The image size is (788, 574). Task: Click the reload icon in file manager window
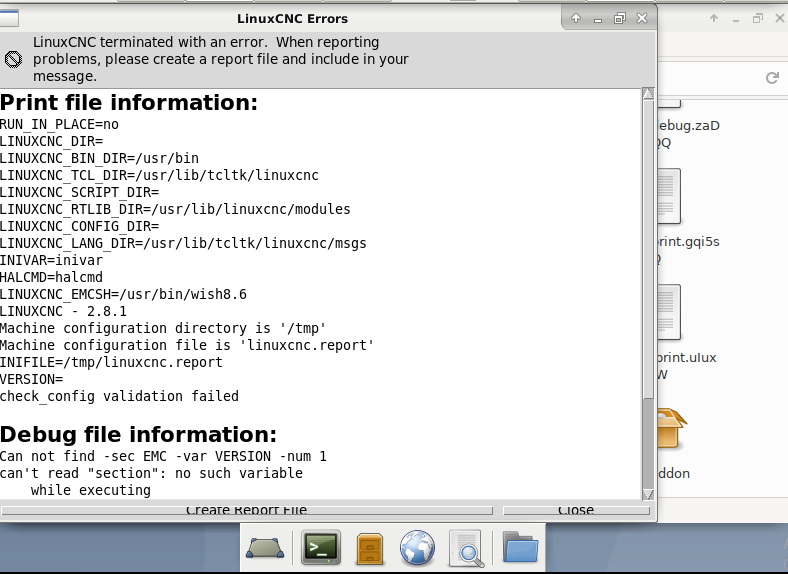click(x=772, y=78)
